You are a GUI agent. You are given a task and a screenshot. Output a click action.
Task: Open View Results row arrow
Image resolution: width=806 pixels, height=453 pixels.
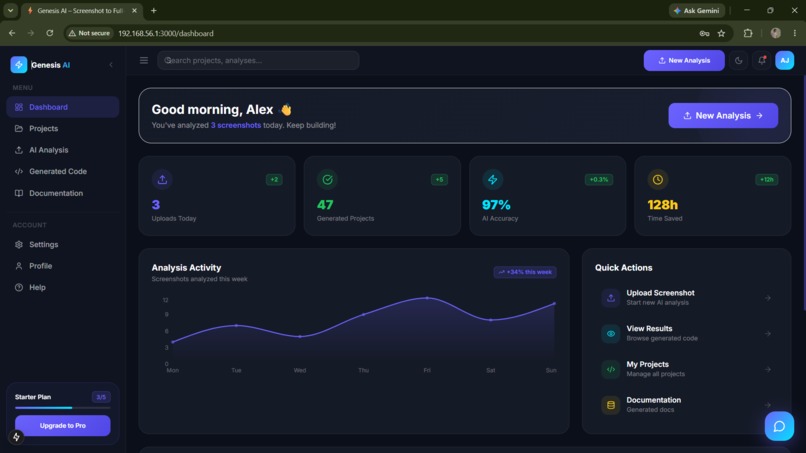[767, 334]
